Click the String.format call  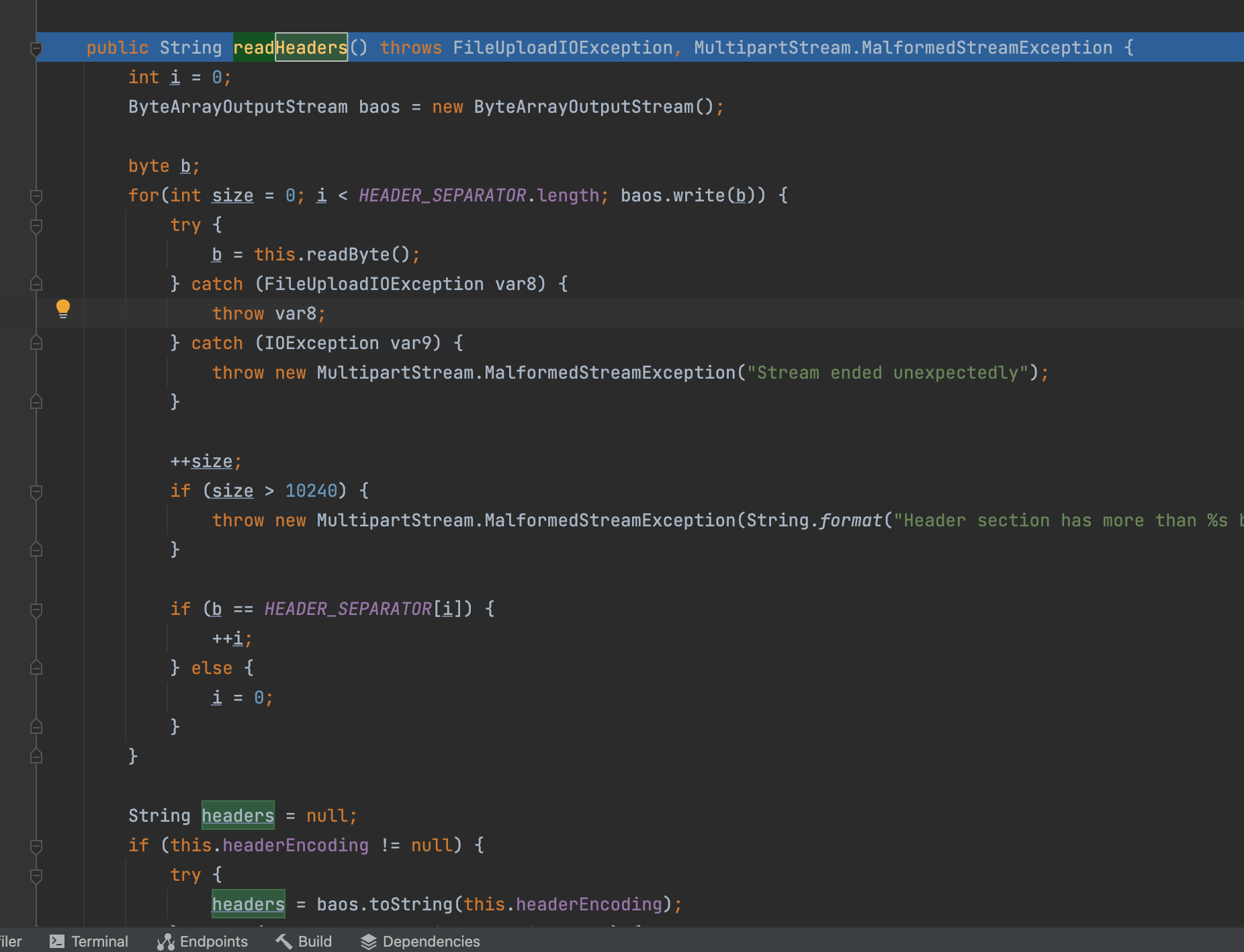(x=814, y=520)
